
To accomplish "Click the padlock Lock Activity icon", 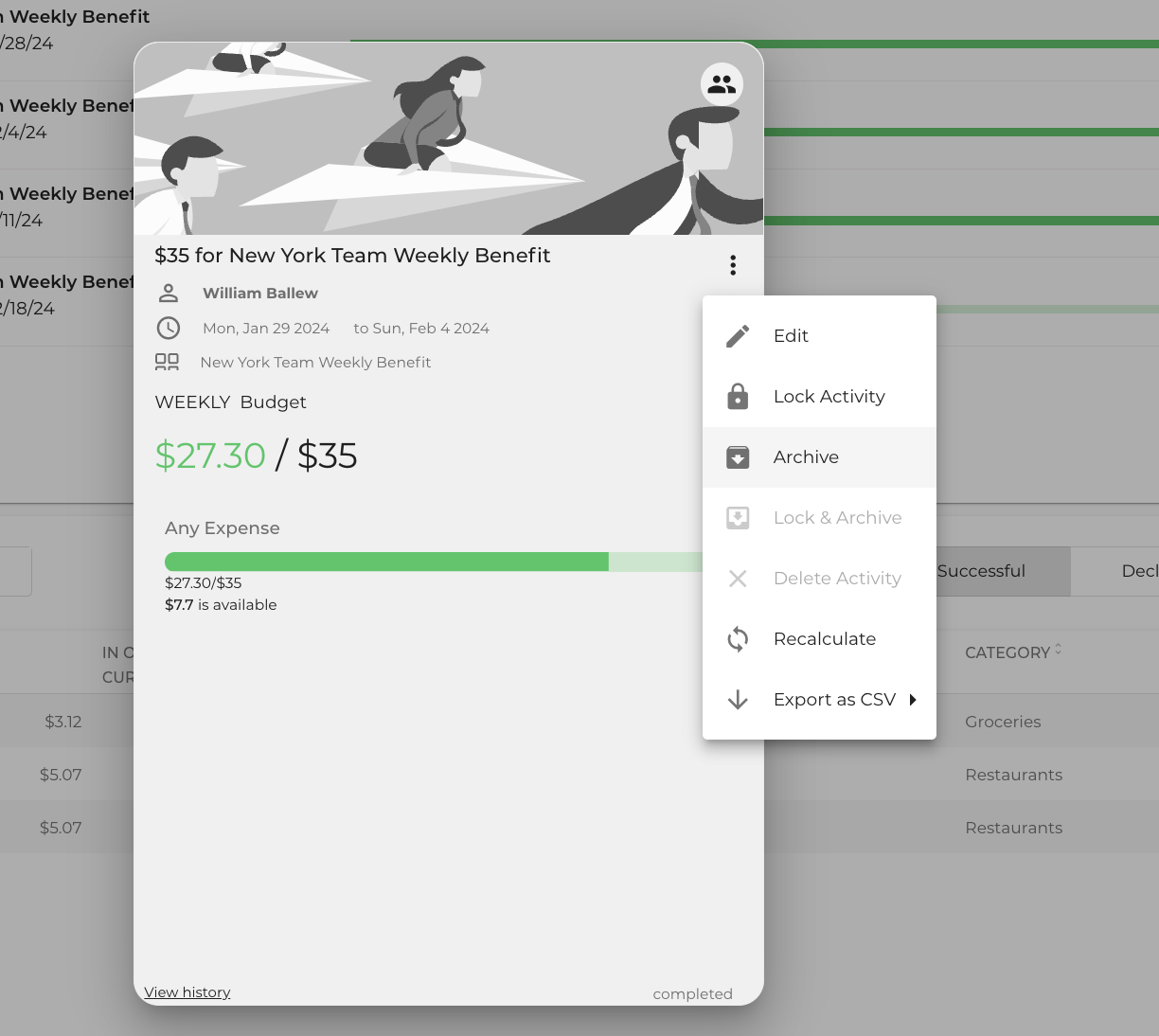I will [738, 397].
